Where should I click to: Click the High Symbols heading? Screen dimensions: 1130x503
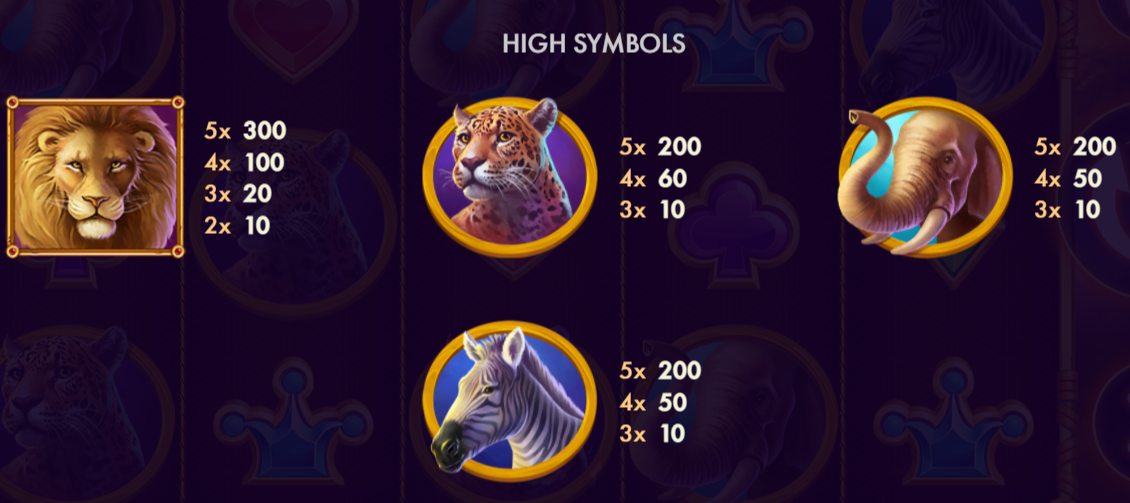(594, 44)
